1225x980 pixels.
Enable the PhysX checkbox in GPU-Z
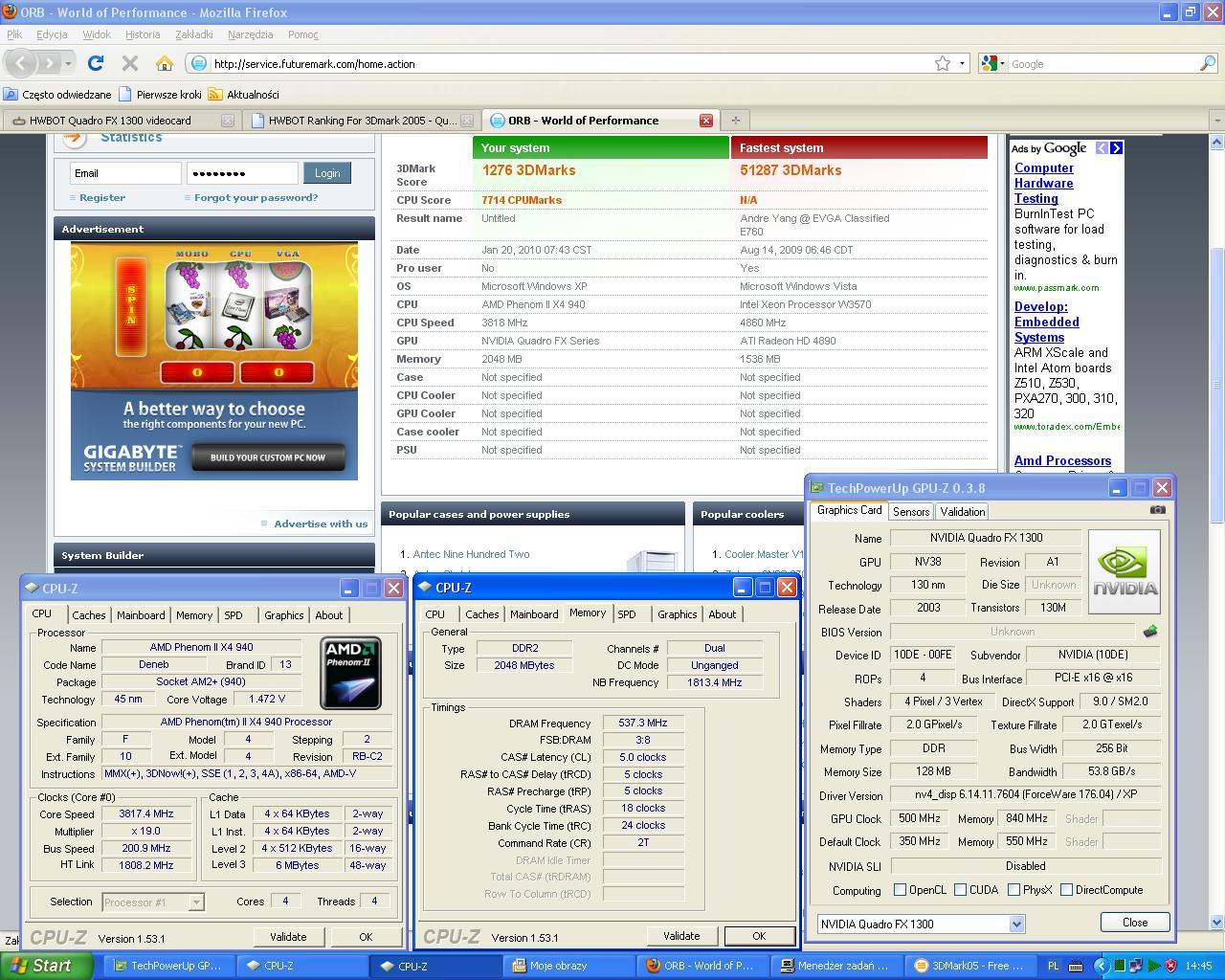tap(1013, 890)
